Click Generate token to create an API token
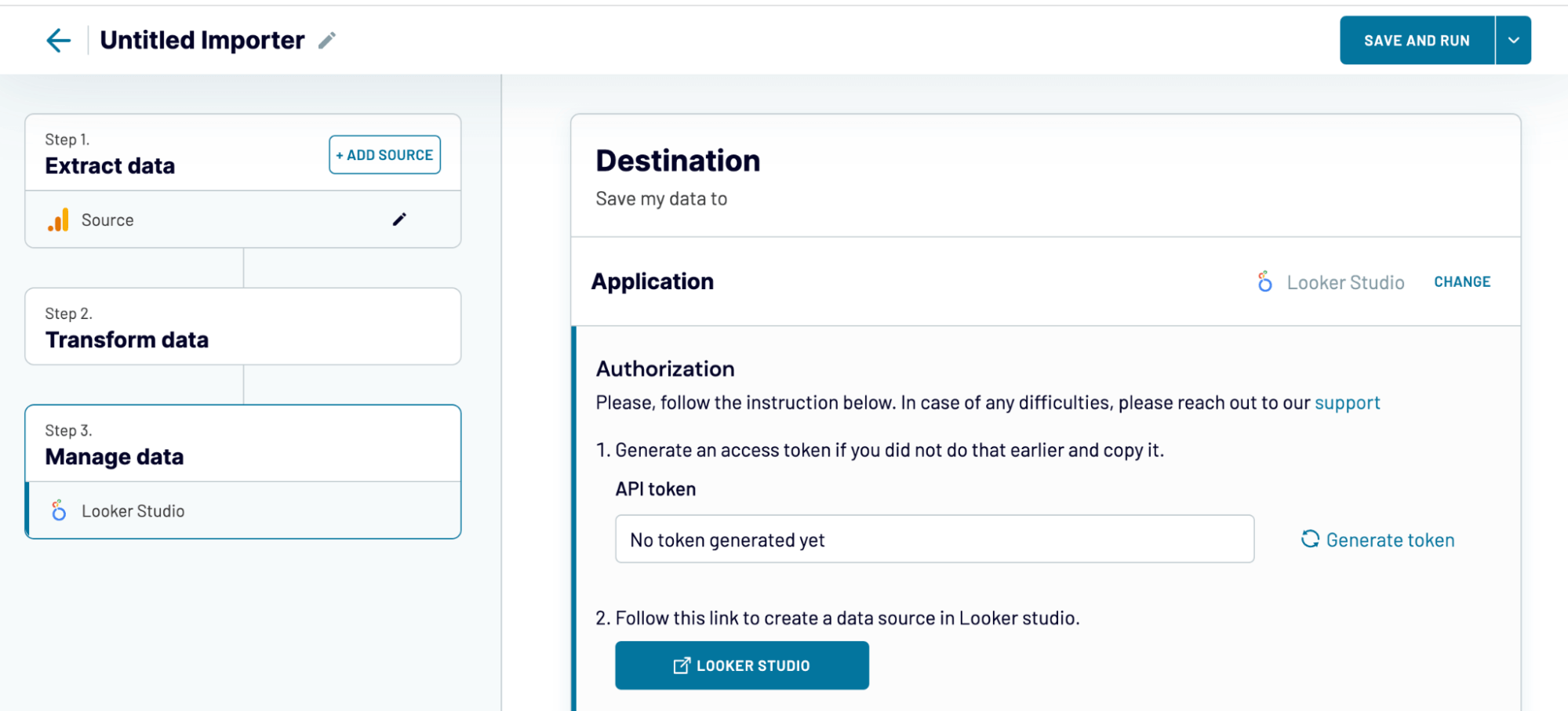The width and height of the screenshot is (1568, 711). pos(1389,539)
